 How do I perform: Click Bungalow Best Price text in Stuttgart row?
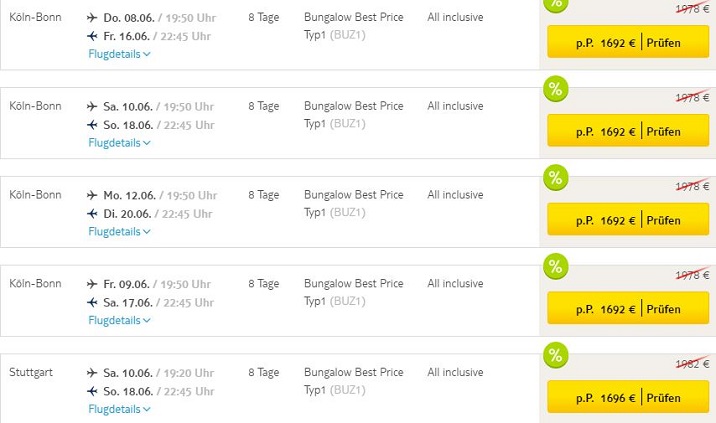click(x=353, y=373)
